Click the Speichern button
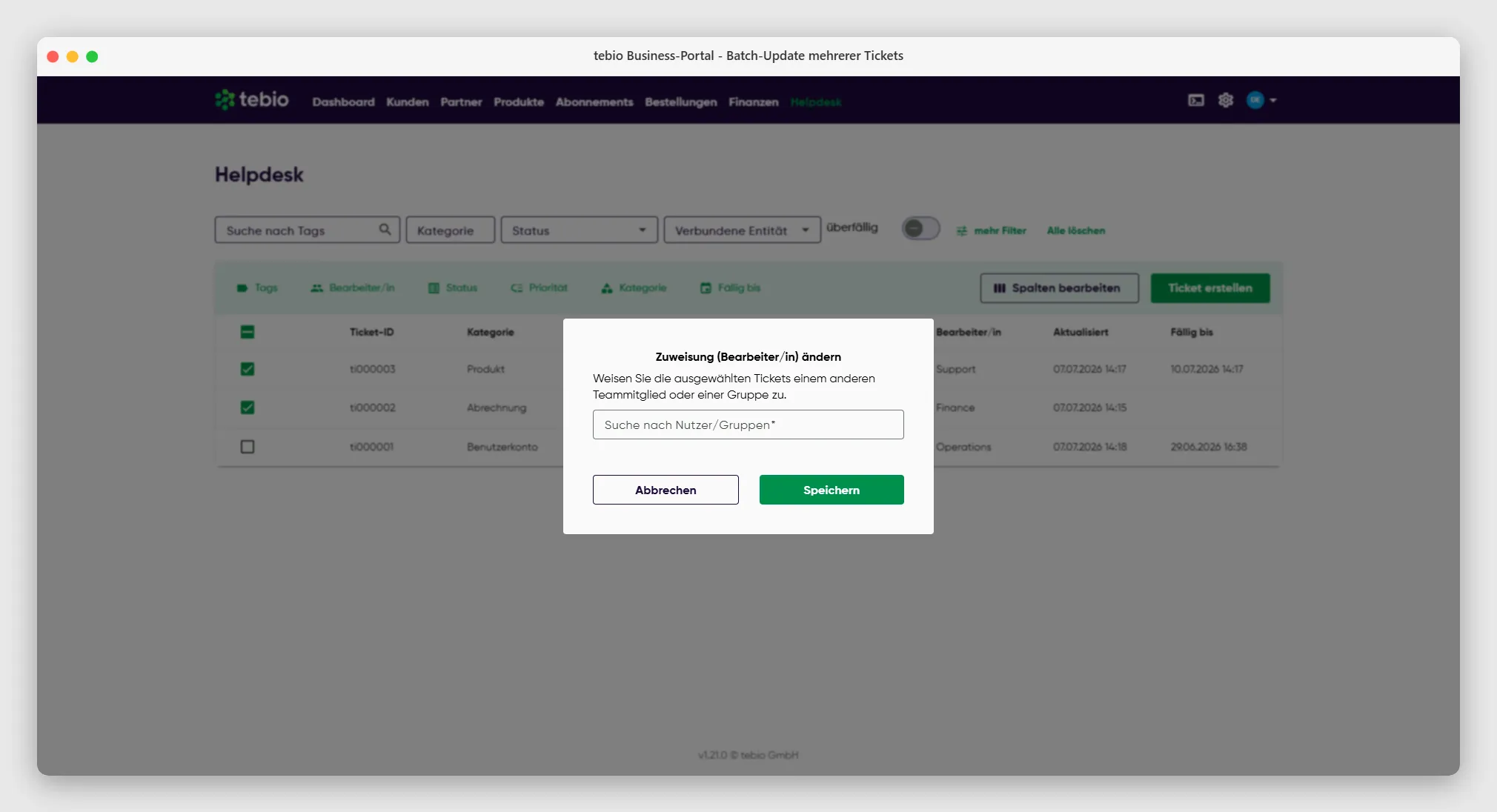1497x812 pixels. point(832,490)
